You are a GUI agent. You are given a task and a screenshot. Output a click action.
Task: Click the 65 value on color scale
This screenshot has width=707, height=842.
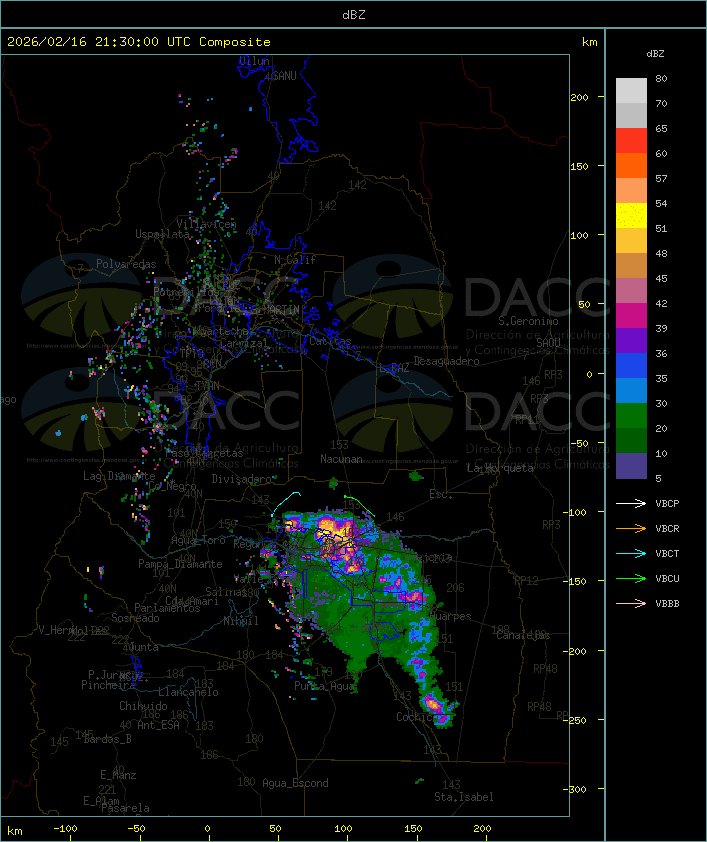pos(661,128)
